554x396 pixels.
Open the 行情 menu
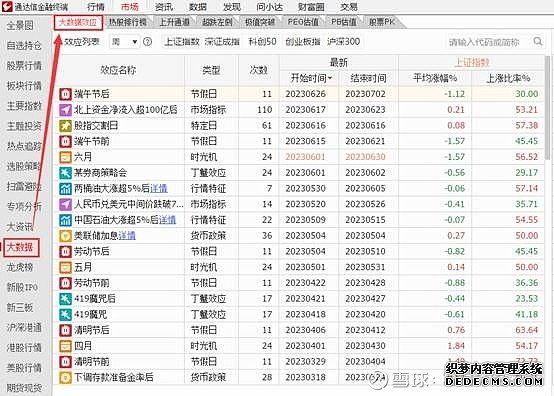click(95, 7)
